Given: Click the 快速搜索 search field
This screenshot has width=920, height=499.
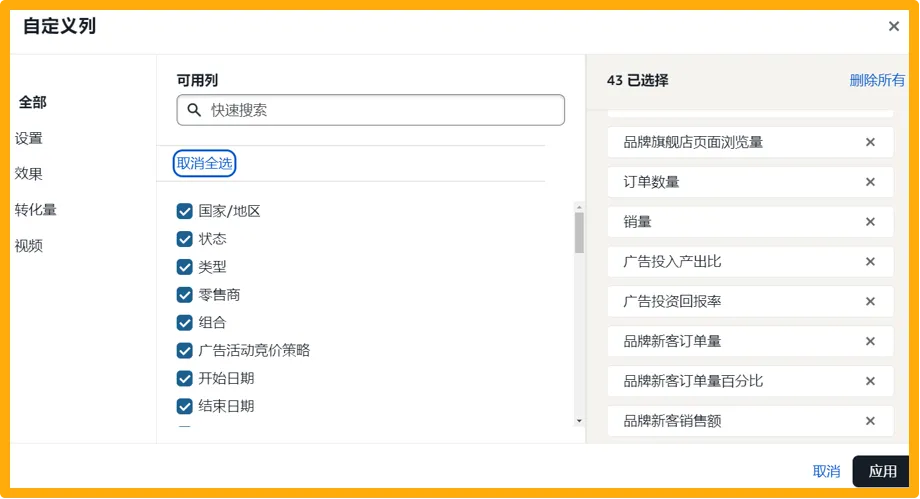Looking at the screenshot, I should point(380,110).
